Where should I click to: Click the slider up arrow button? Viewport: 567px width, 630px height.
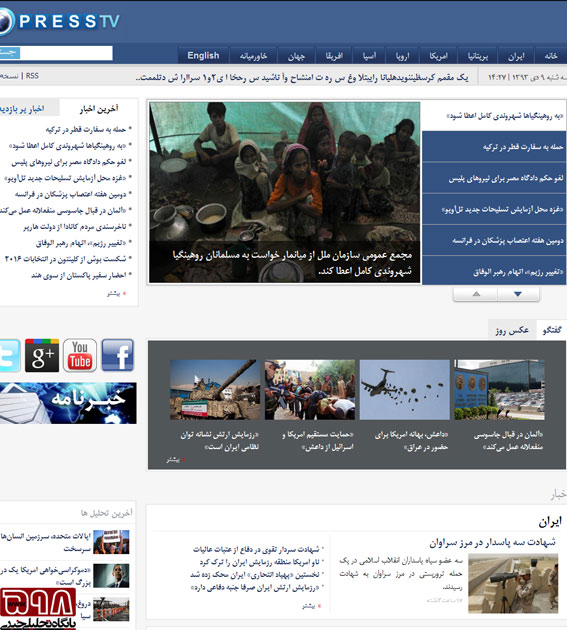tap(476, 294)
